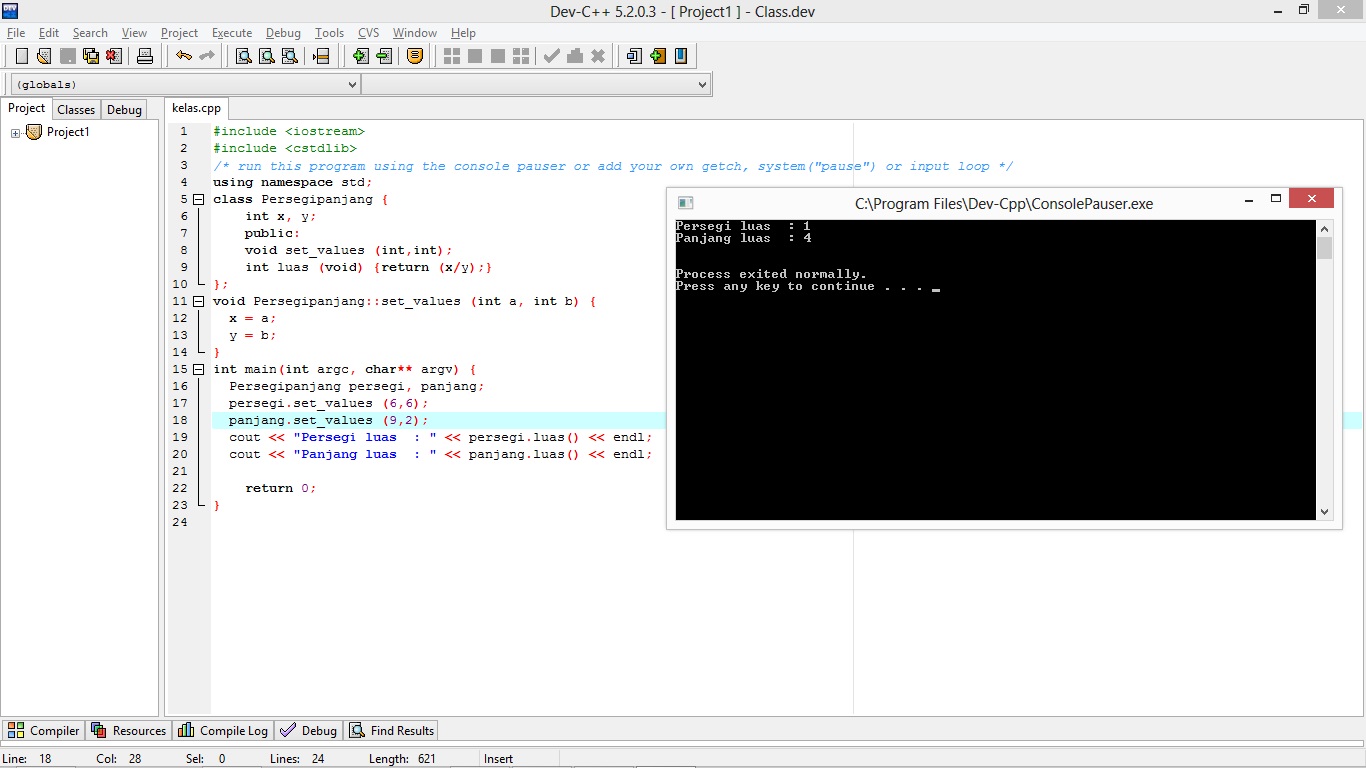The width and height of the screenshot is (1366, 768).
Task: Click the "using namespace std;" code line
Action: point(292,182)
